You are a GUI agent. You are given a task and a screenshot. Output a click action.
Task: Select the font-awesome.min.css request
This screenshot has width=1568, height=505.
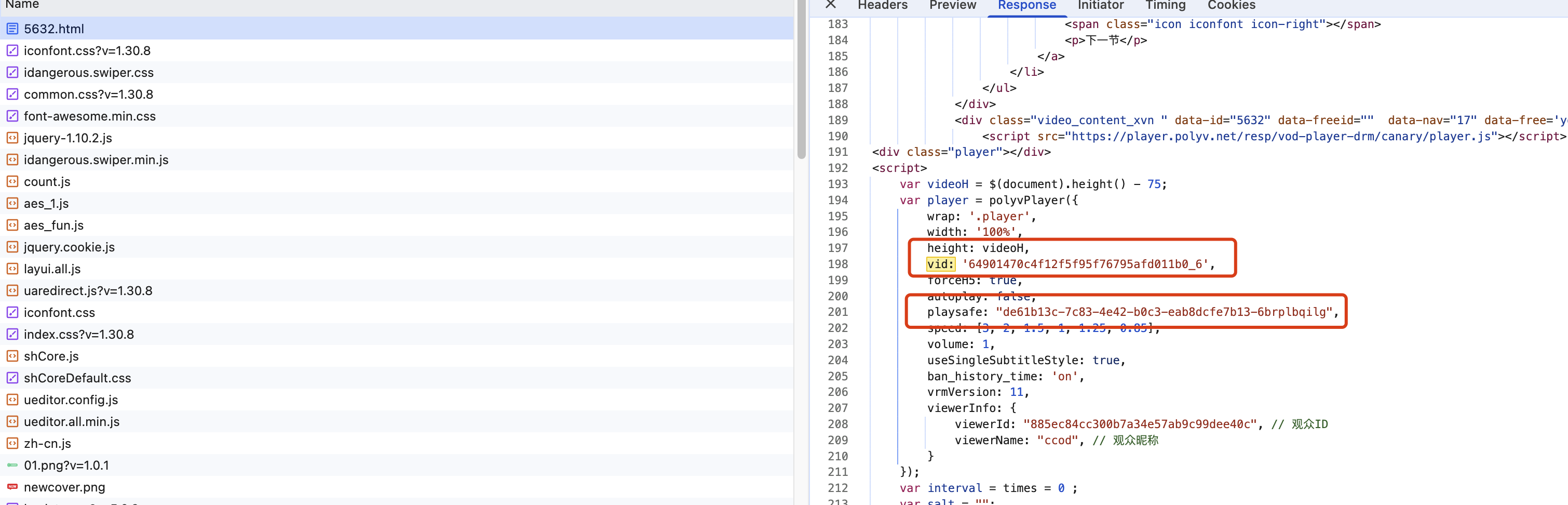pos(397,116)
